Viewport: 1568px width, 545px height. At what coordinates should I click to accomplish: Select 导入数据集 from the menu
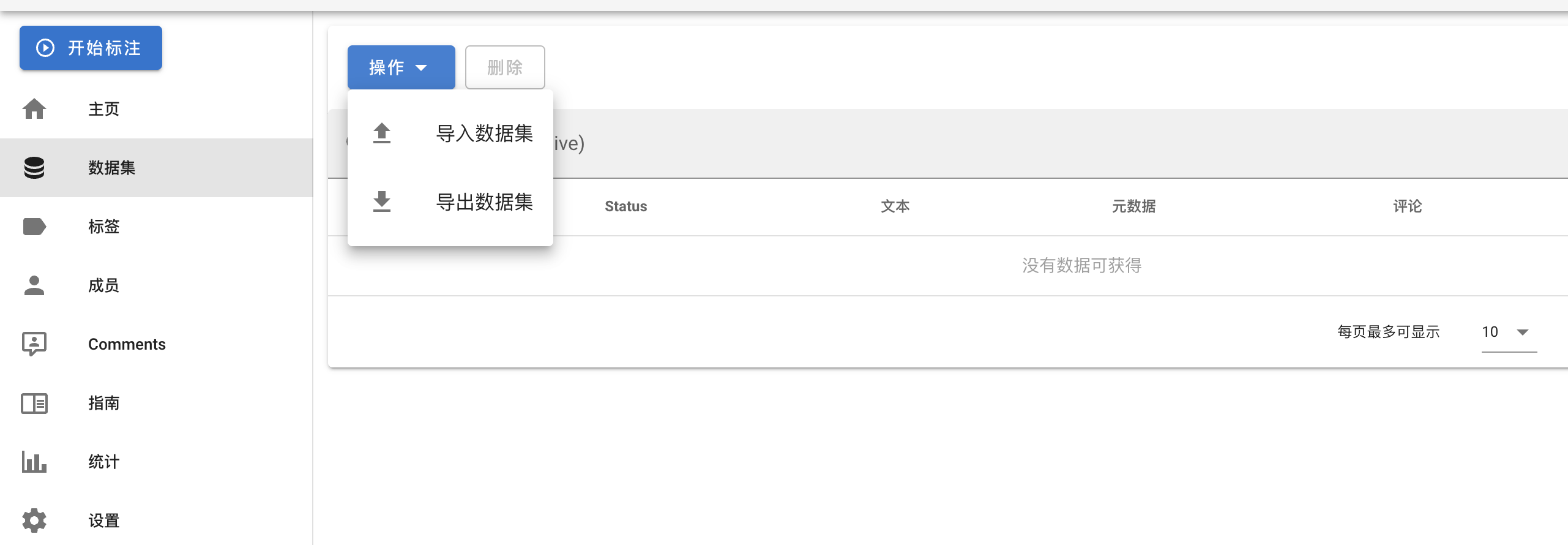pos(483,133)
